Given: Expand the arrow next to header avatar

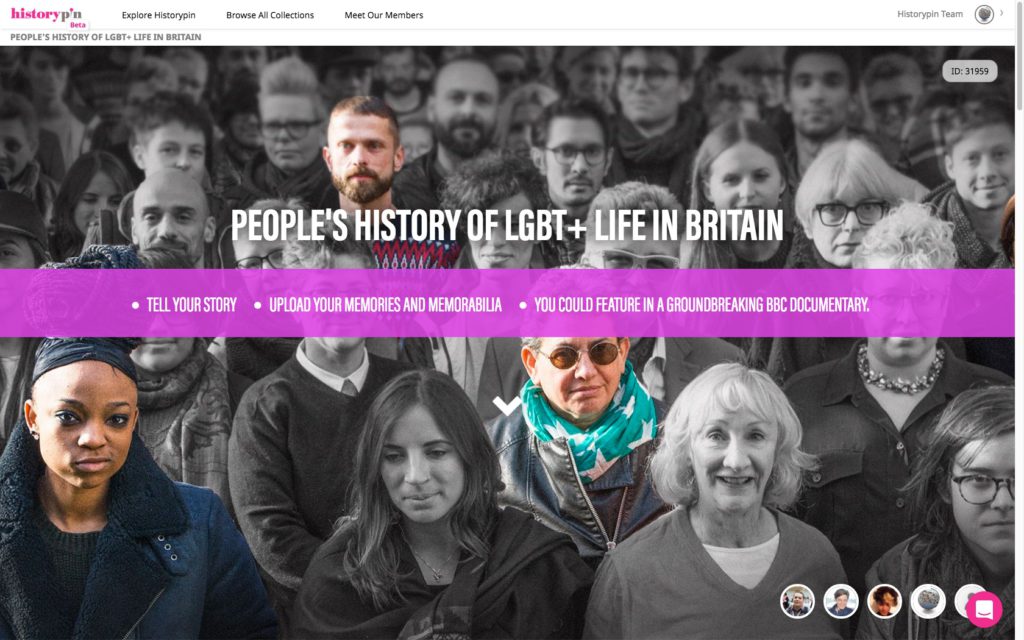Looking at the screenshot, I should point(1002,13).
